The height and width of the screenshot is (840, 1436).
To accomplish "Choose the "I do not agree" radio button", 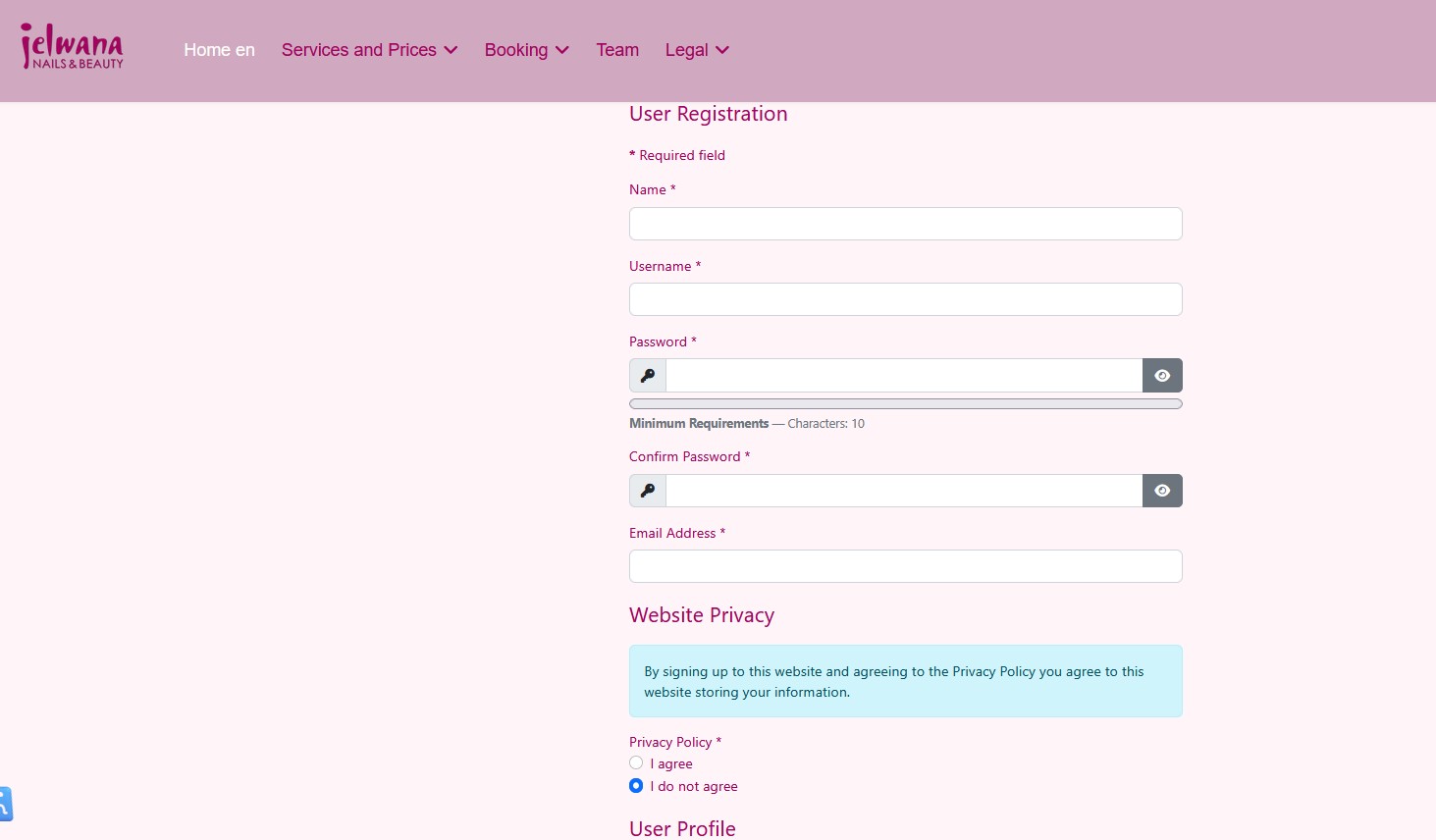I will [x=636, y=786].
